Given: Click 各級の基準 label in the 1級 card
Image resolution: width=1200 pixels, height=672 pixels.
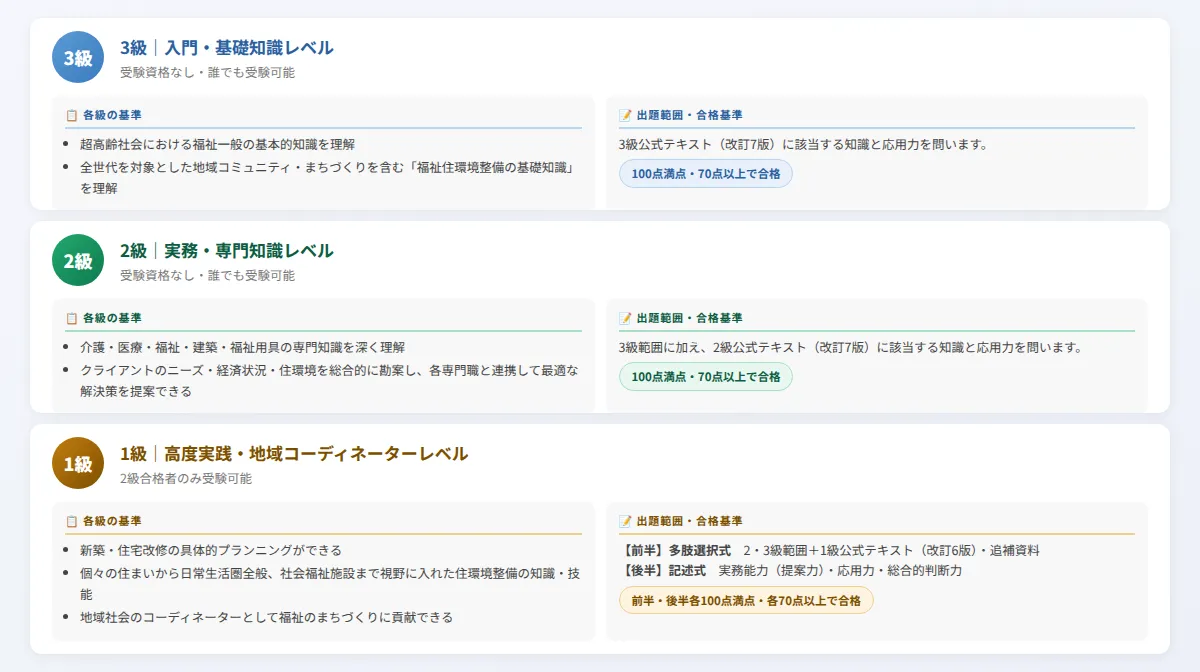Looking at the screenshot, I should tap(112, 521).
